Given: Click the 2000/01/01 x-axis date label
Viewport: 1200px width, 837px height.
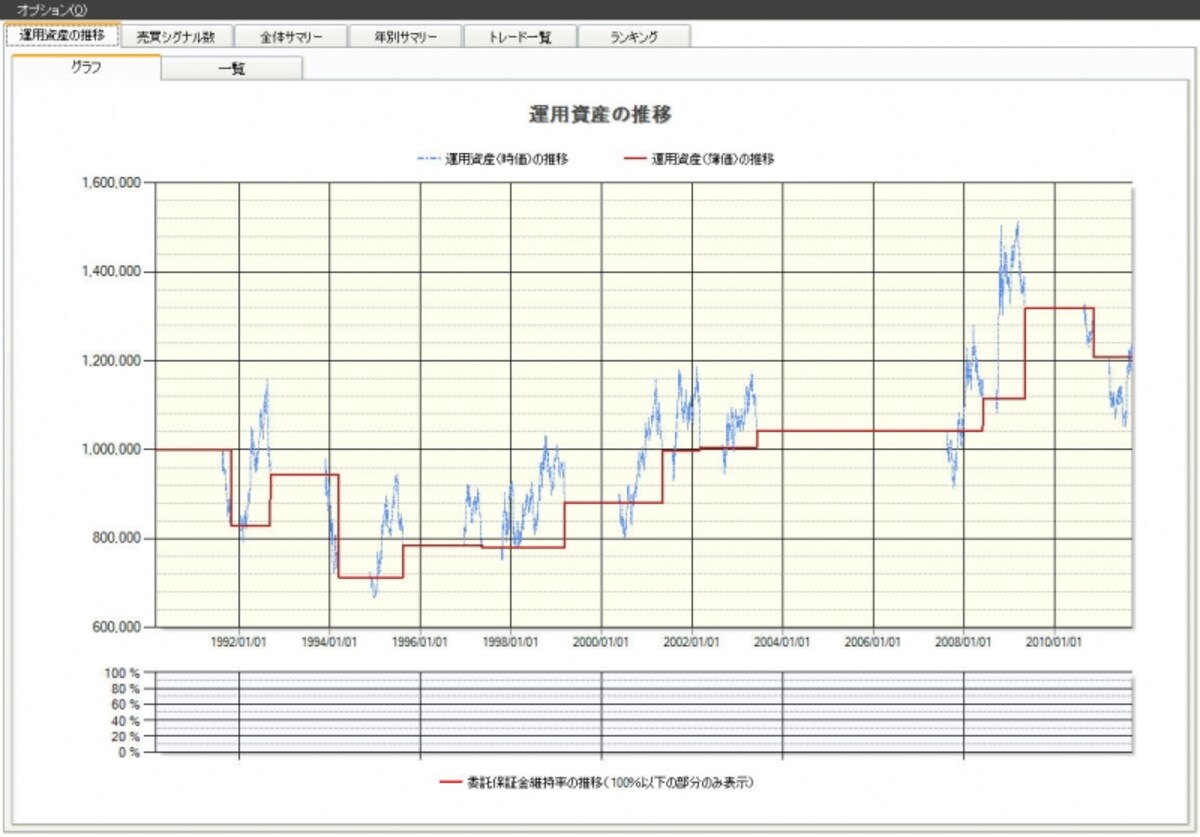Looking at the screenshot, I should click(601, 641).
